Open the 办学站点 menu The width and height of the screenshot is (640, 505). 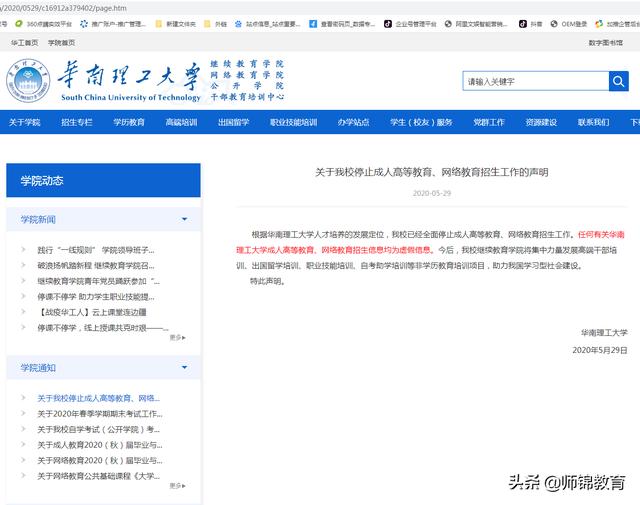353,122
